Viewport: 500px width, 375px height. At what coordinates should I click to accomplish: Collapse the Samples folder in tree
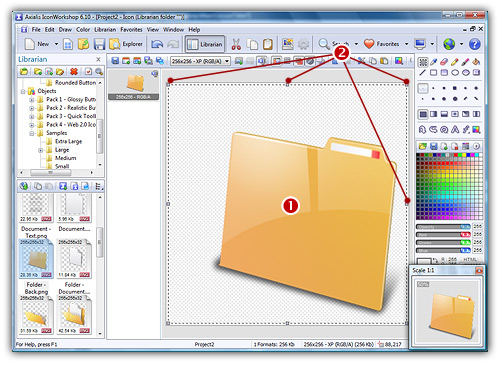(x=32, y=133)
